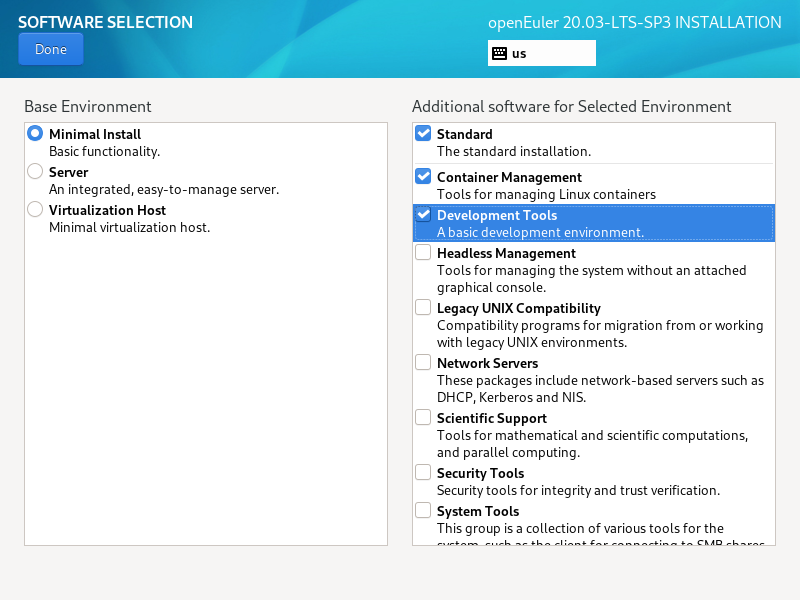This screenshot has height=600, width=800.
Task: Click the 'Headless Management' label
Action: tap(506, 254)
